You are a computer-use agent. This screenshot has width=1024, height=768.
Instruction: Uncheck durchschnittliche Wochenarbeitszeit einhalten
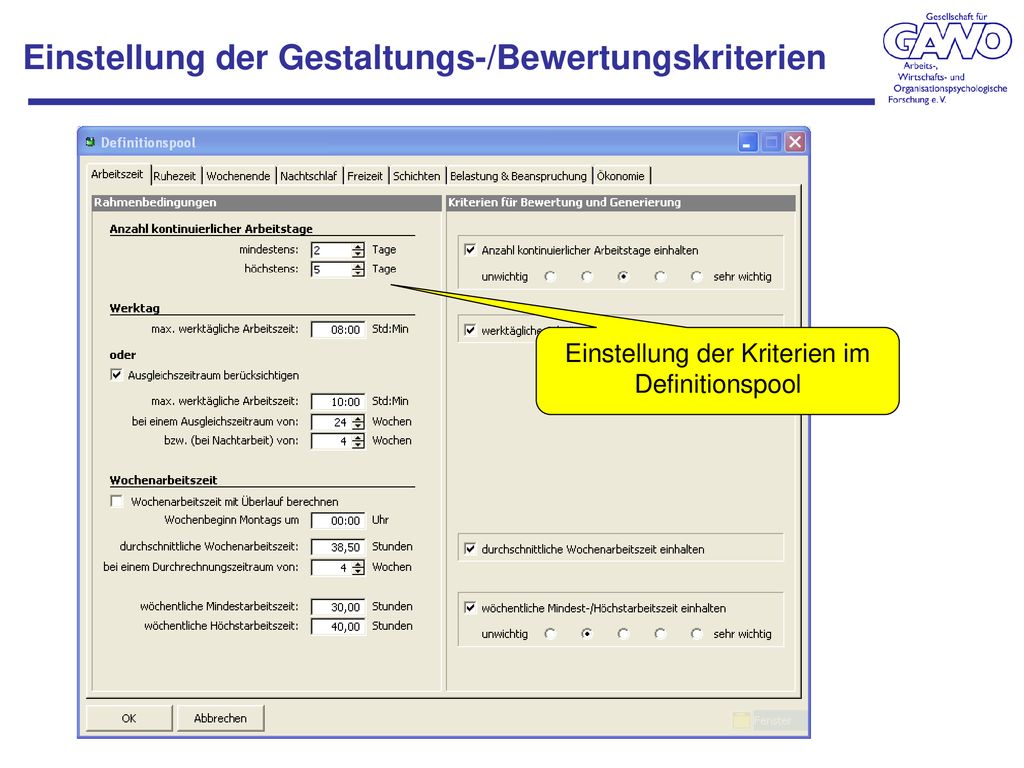coord(470,549)
